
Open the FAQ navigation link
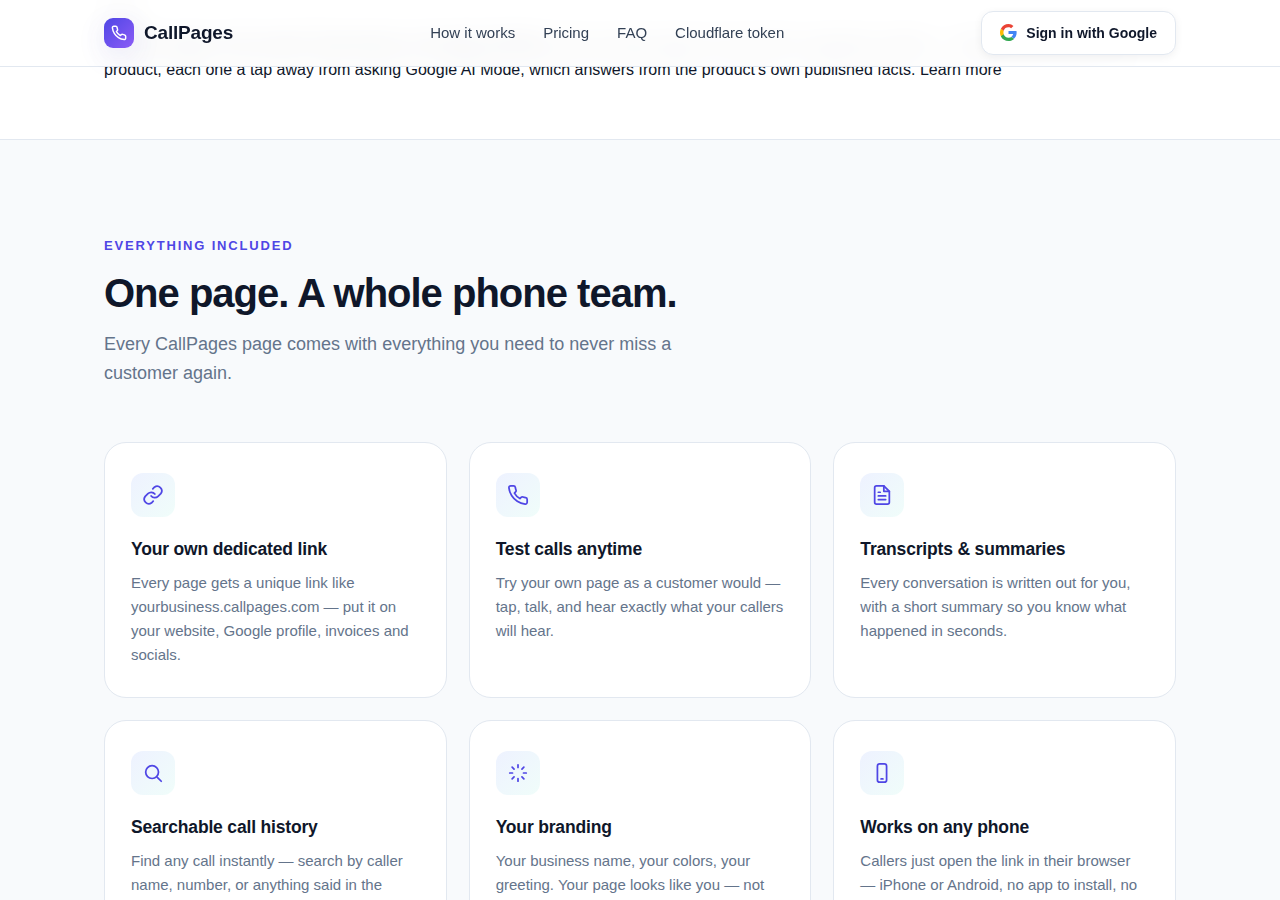click(x=632, y=33)
